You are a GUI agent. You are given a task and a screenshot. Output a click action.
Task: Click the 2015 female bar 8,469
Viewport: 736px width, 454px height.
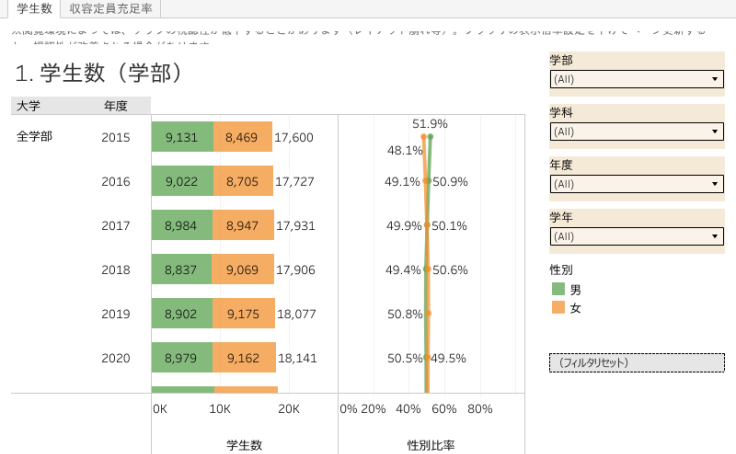point(242,138)
